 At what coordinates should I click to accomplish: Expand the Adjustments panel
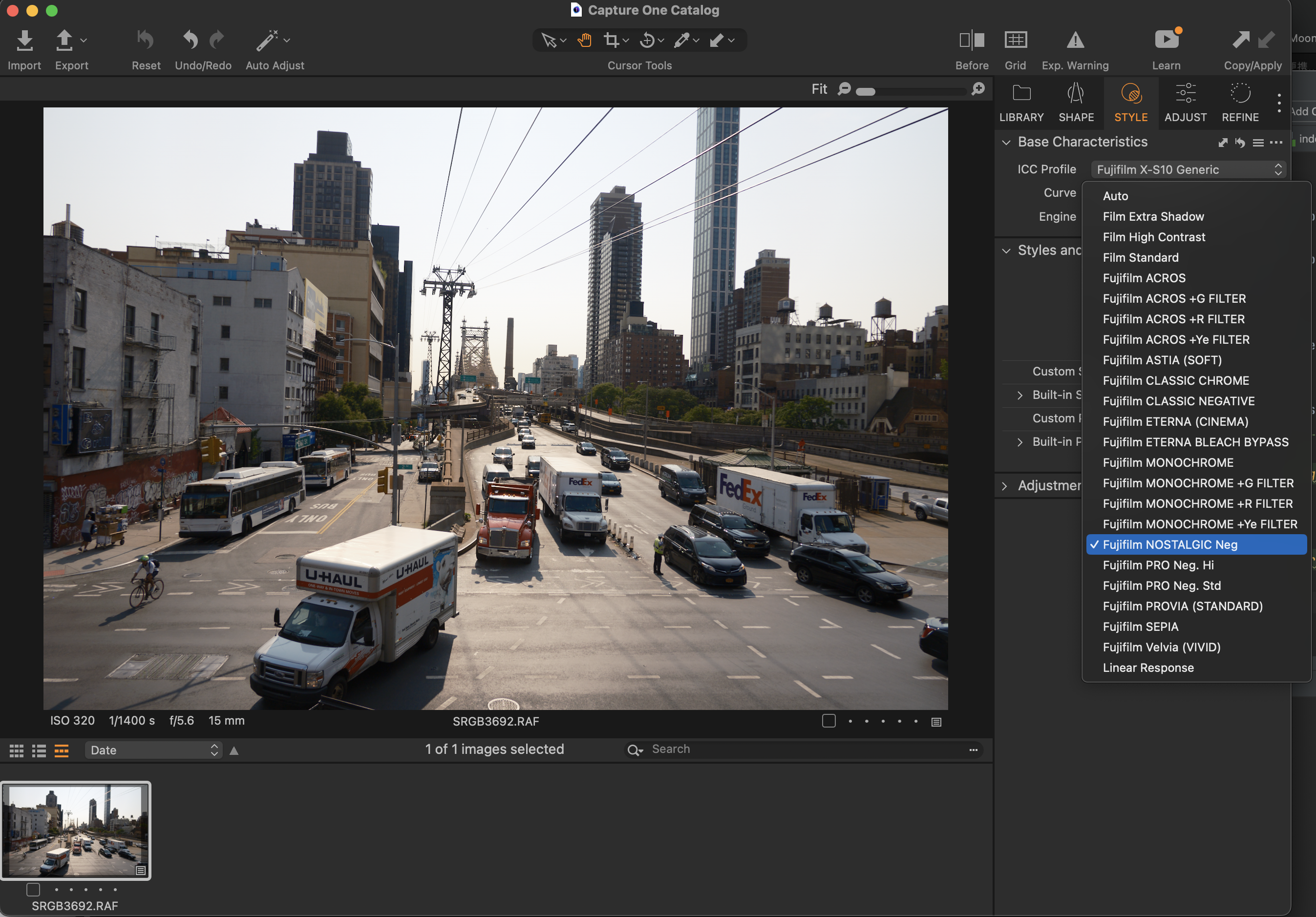(1005, 486)
